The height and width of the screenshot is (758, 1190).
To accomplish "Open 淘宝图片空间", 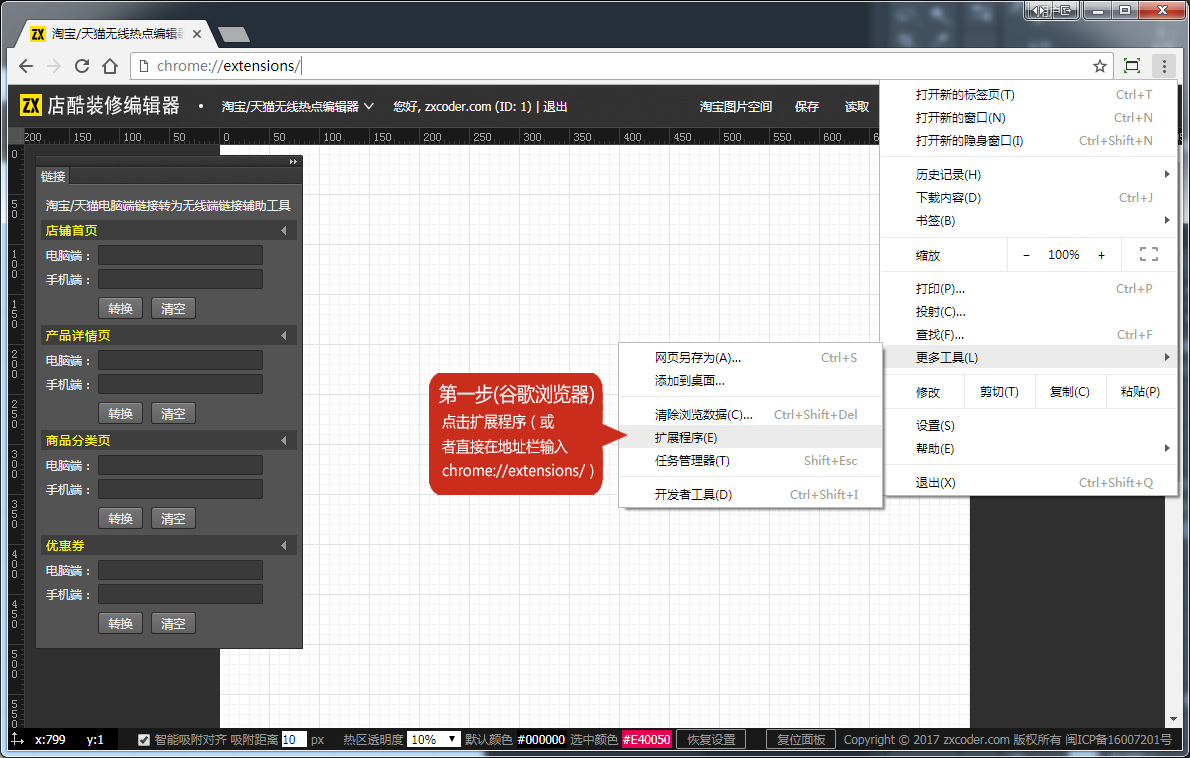I will [735, 107].
